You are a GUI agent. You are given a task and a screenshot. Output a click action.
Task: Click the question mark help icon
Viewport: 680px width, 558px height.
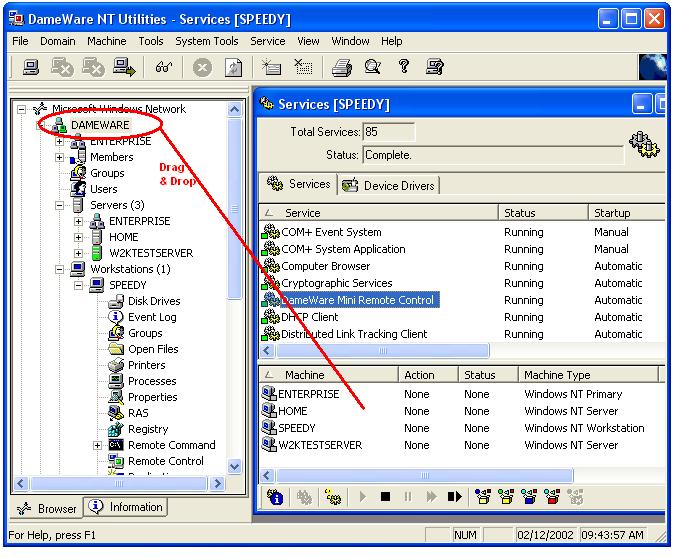404,66
